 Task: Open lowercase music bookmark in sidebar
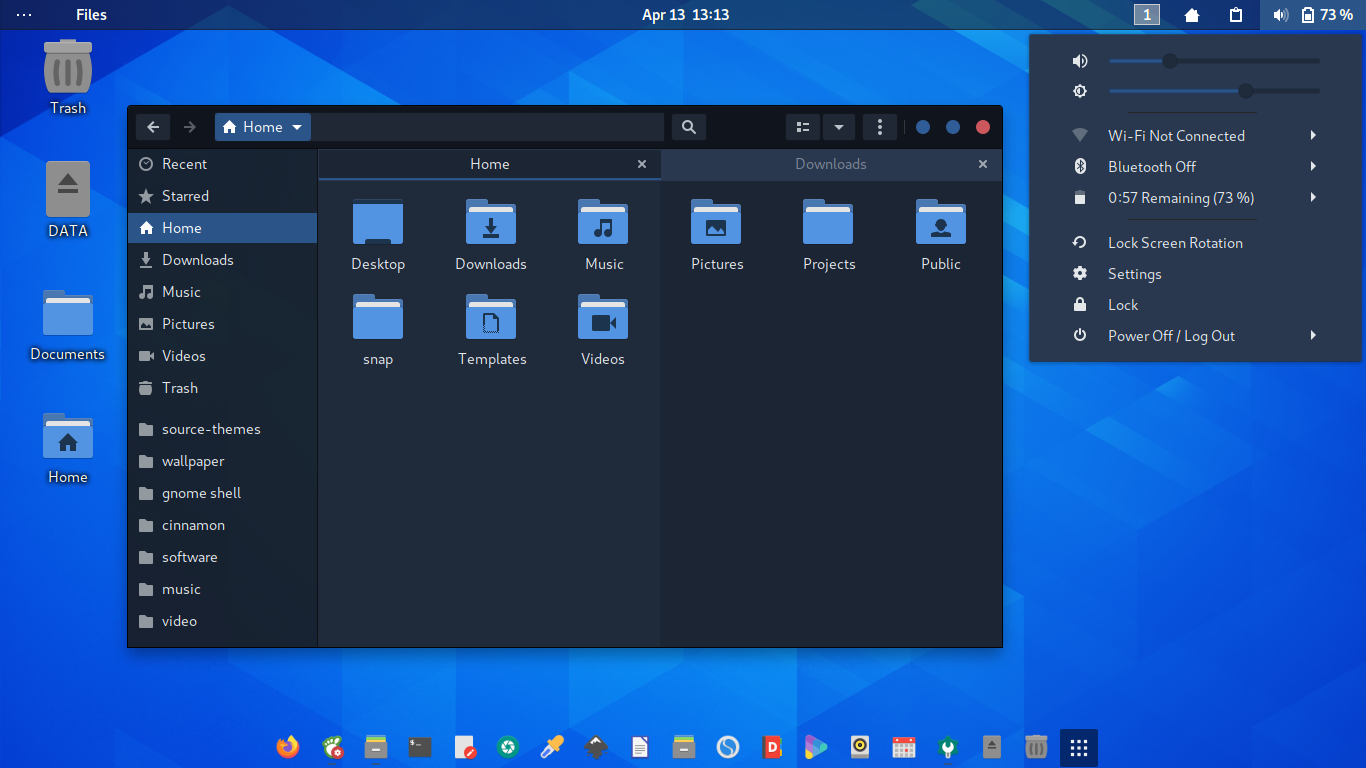[222, 589]
